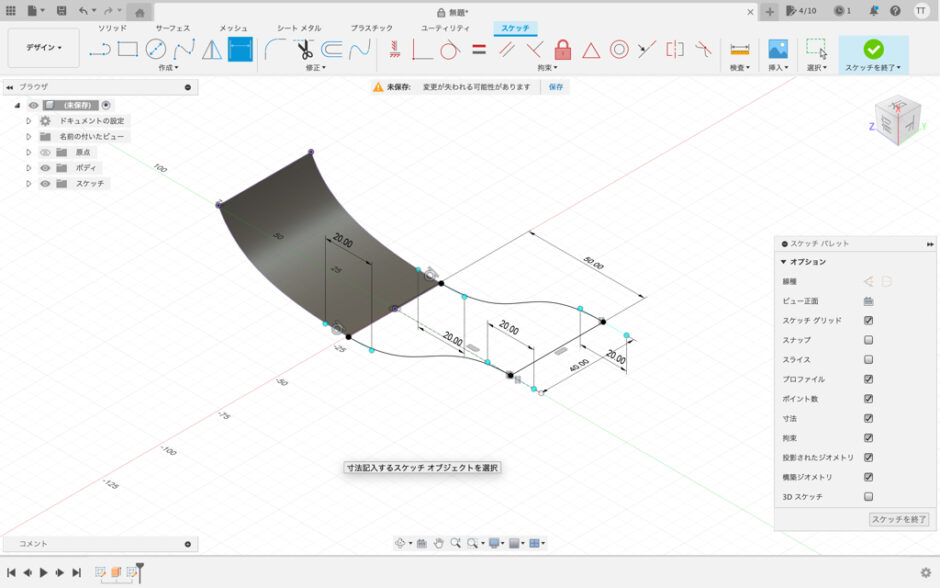Screen dimensions: 940x588
Task: Apply the Lock constraint with the red padlock
Action: tap(563, 49)
